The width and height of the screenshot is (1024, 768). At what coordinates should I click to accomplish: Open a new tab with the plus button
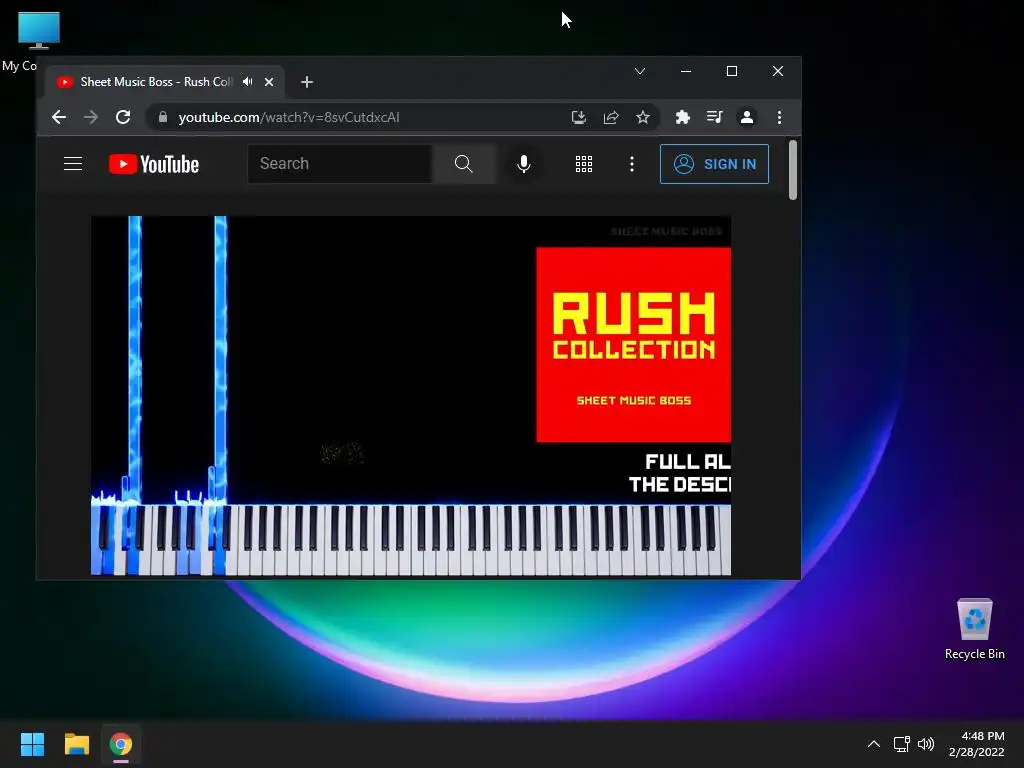(x=307, y=82)
